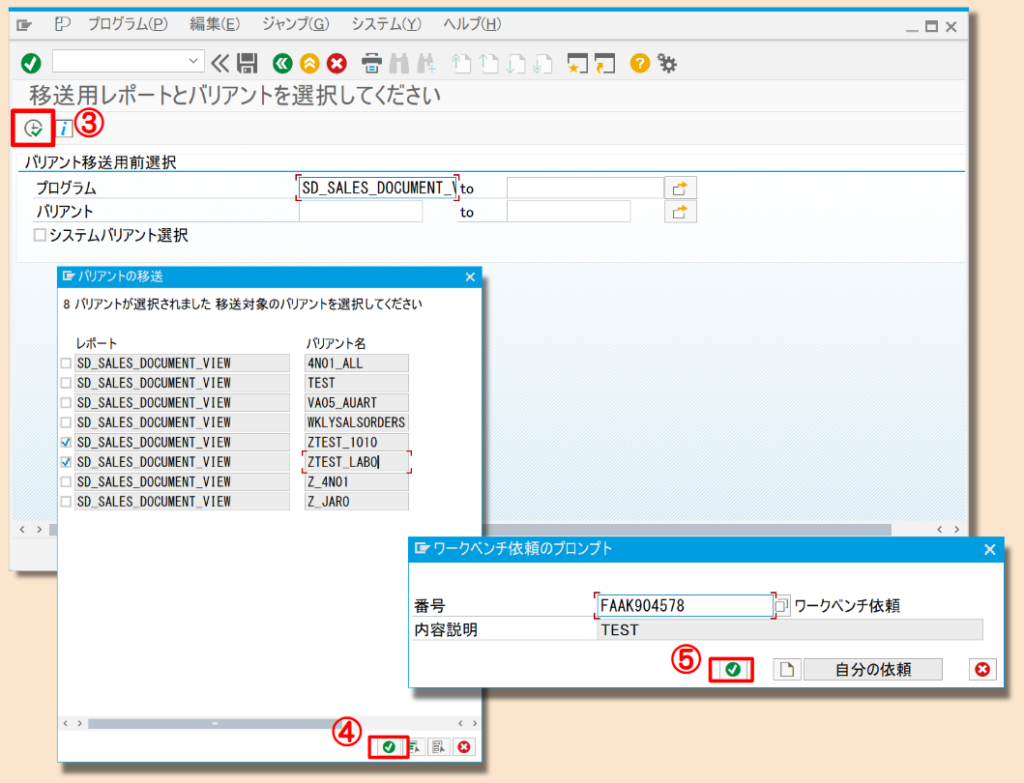This screenshot has width=1024, height=783.
Task: Open the 編集(E) menu
Action: tap(215, 24)
